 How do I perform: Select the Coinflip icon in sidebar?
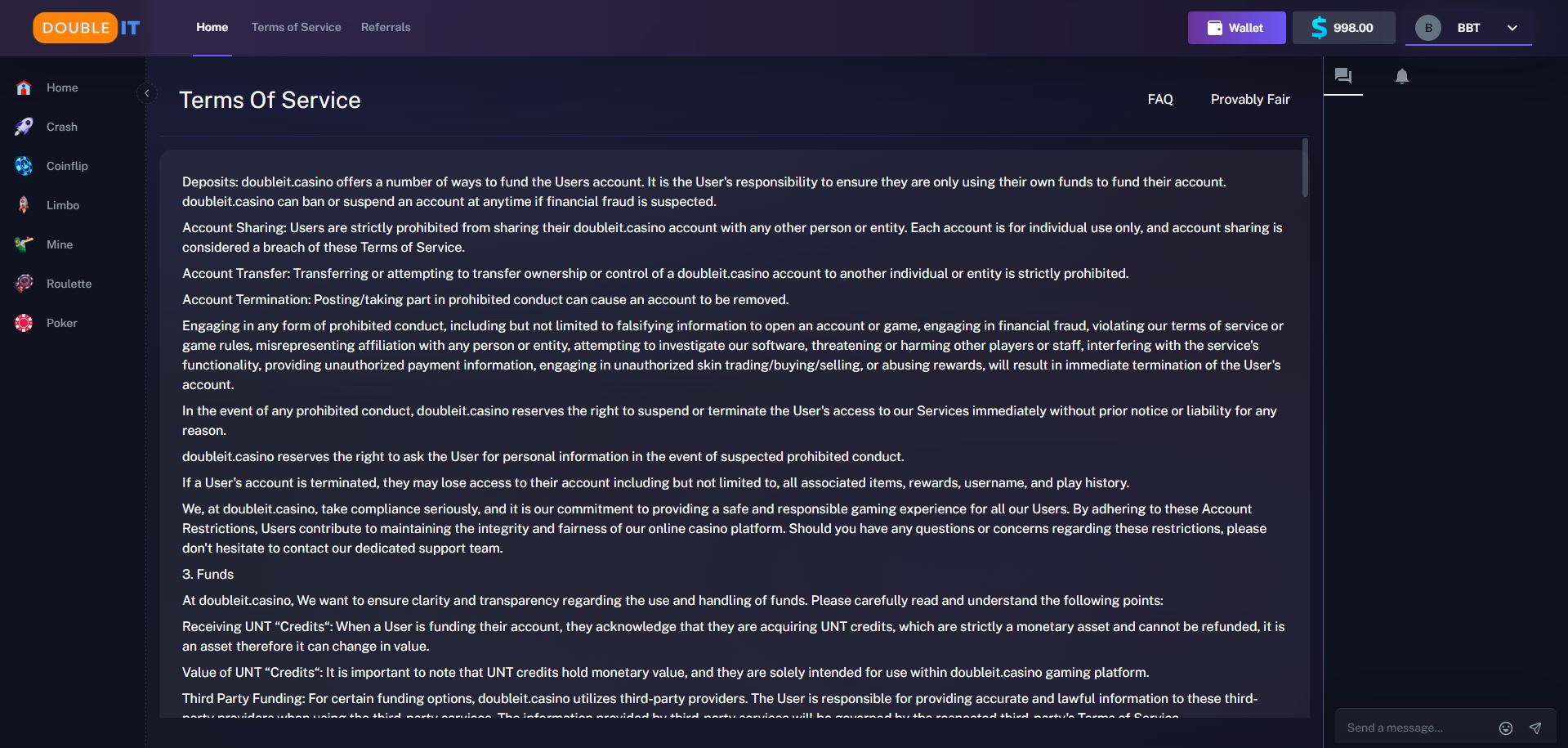[24, 166]
